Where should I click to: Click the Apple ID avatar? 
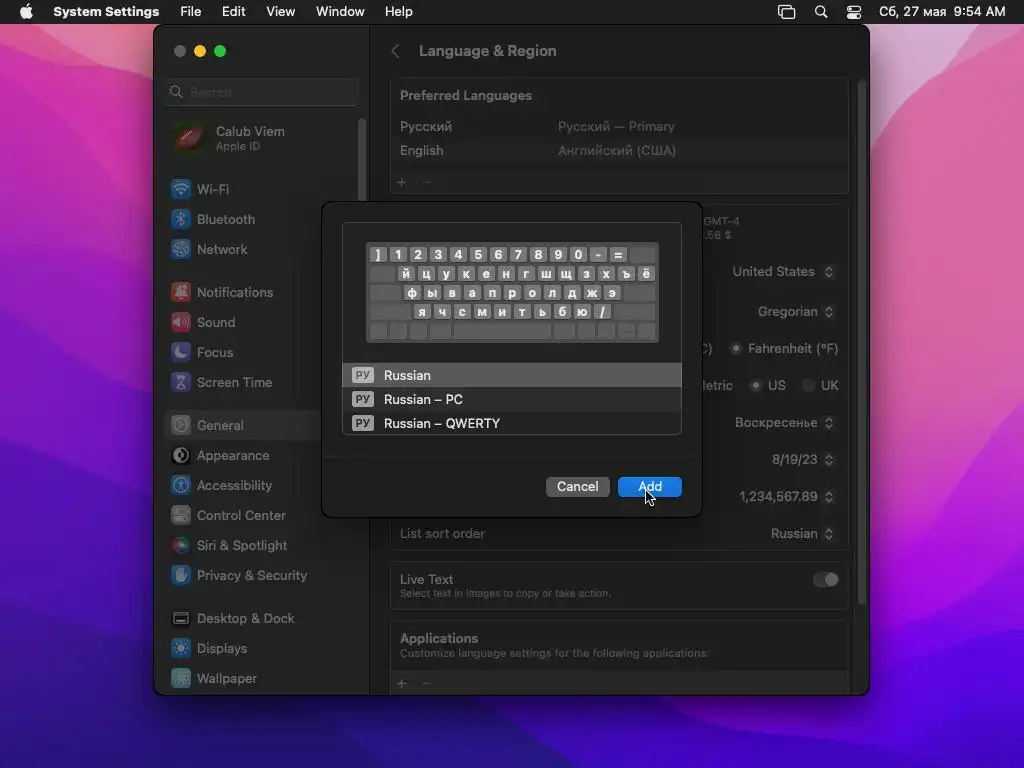click(x=189, y=138)
